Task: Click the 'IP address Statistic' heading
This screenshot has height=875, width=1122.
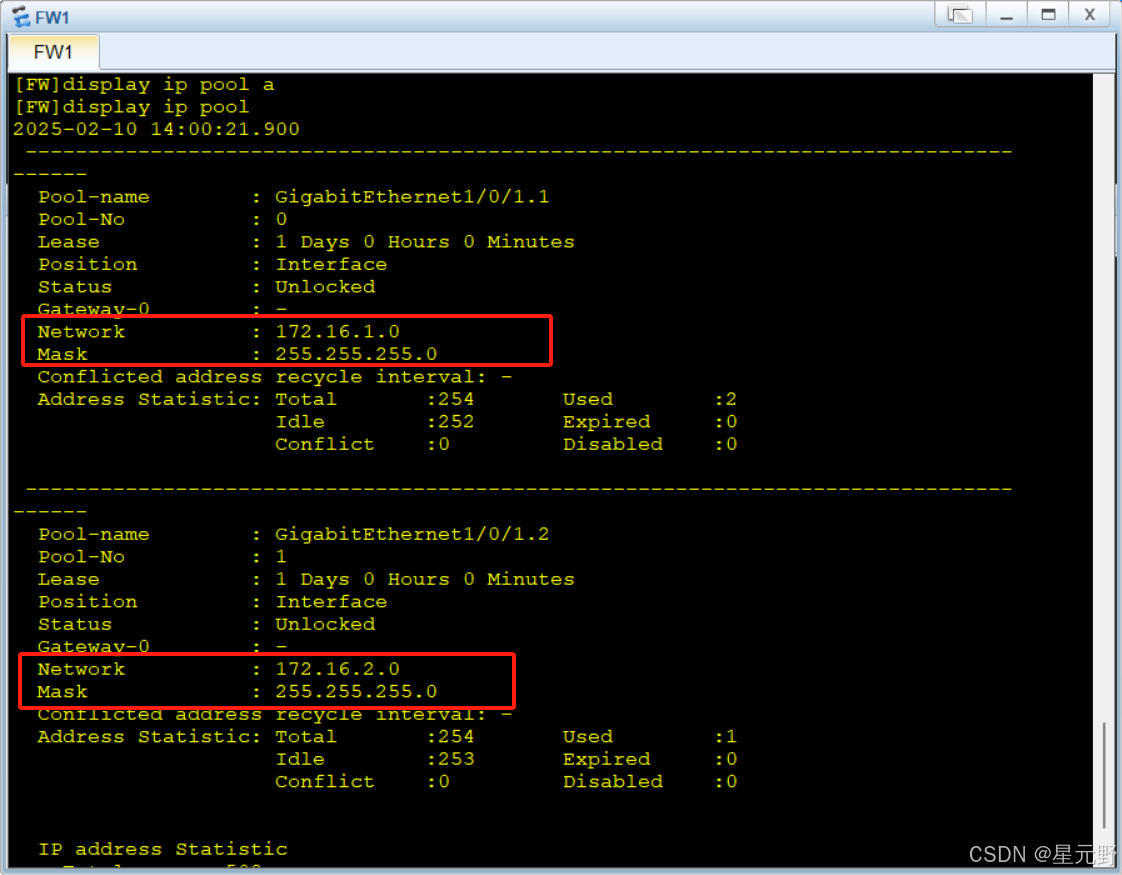Action: click(162, 849)
